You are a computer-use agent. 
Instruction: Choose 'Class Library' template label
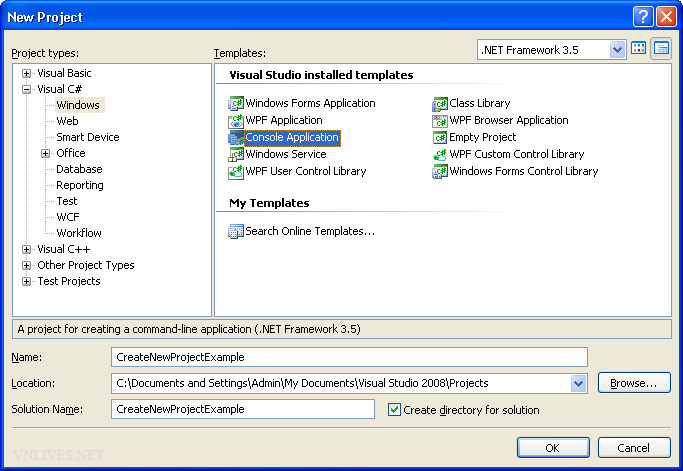[480, 103]
